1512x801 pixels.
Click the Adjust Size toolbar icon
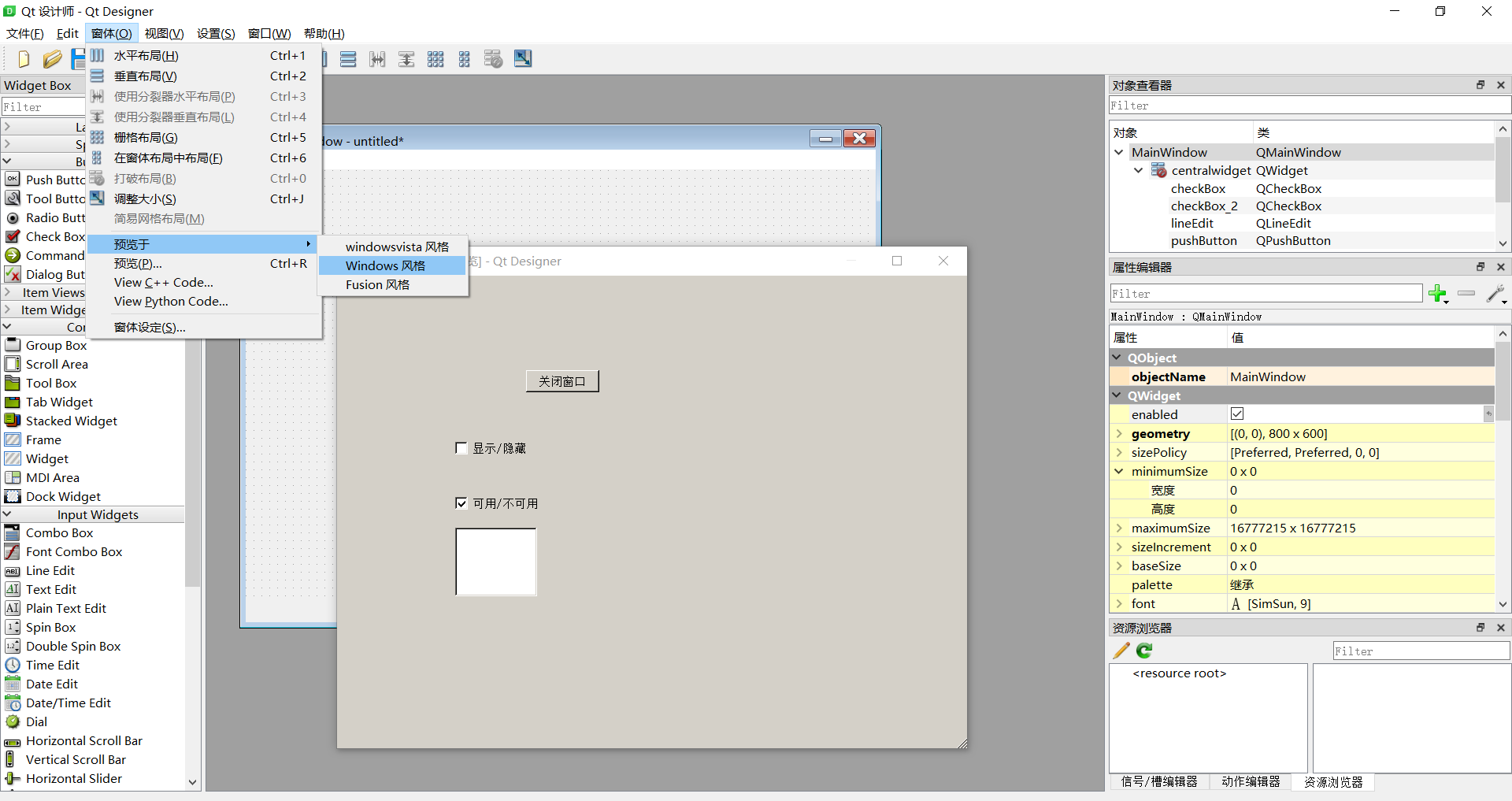pyautogui.click(x=523, y=59)
